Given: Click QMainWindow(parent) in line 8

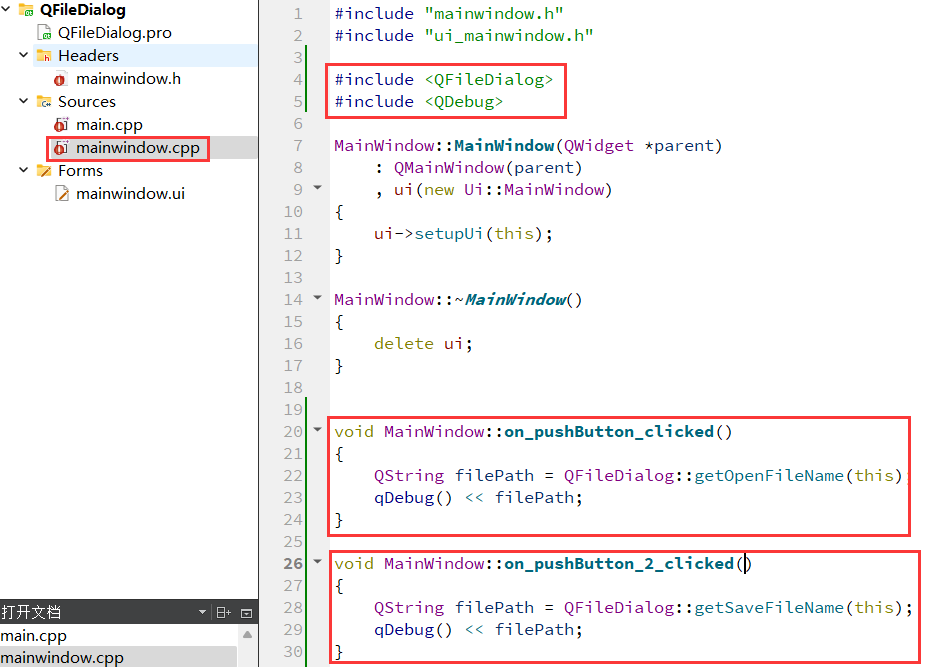Looking at the screenshot, I should click(x=487, y=168).
